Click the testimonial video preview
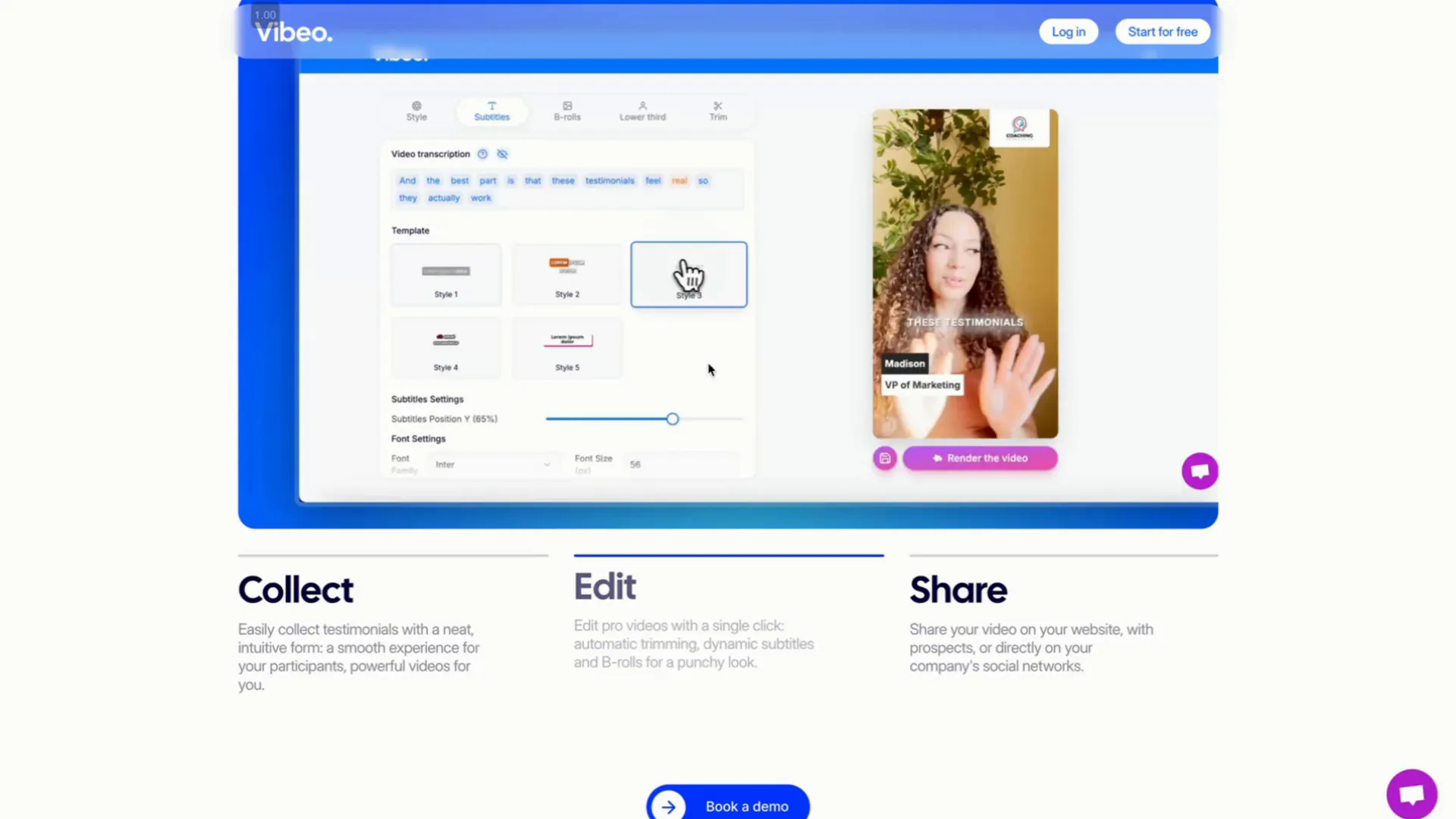 [x=965, y=274]
